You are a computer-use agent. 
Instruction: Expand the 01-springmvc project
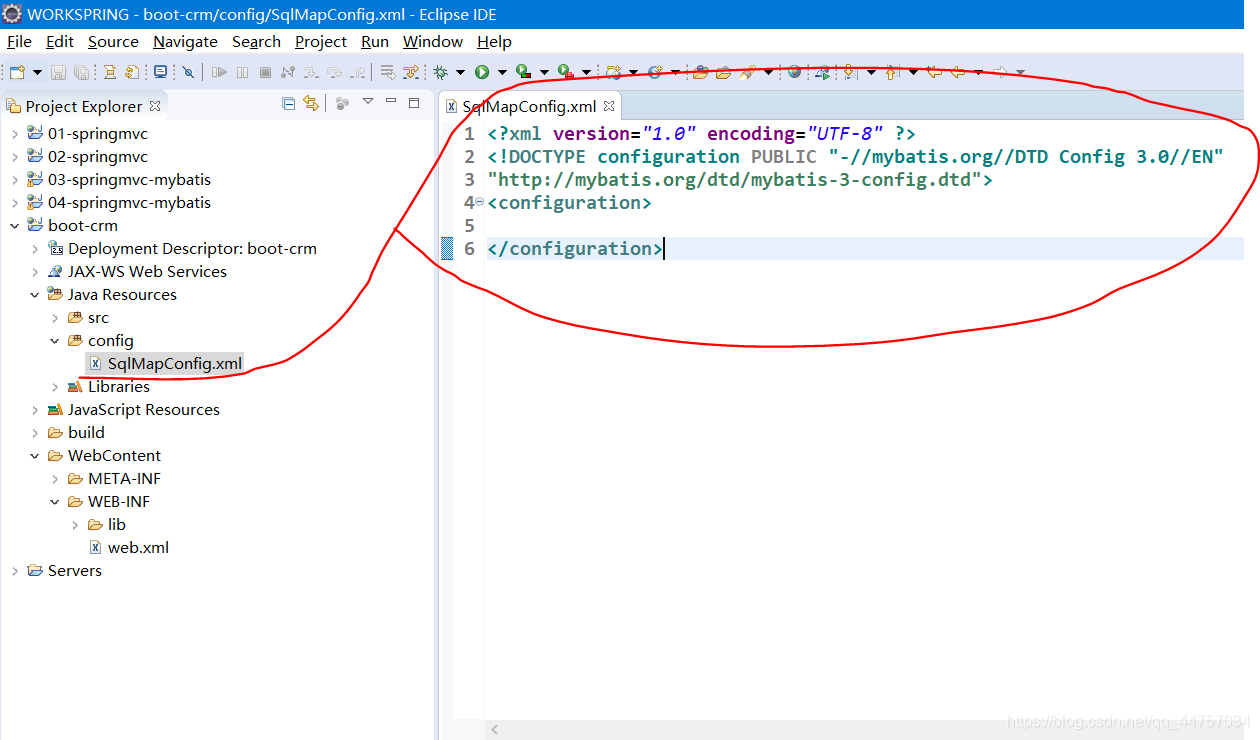14,133
